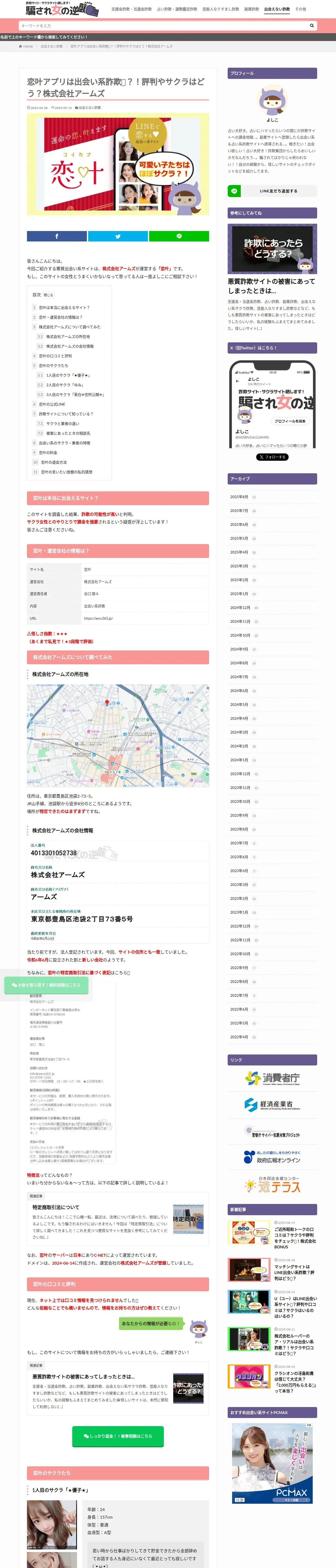Open クラシオンの冴島和貴 article thumbnail

tap(249, 1376)
